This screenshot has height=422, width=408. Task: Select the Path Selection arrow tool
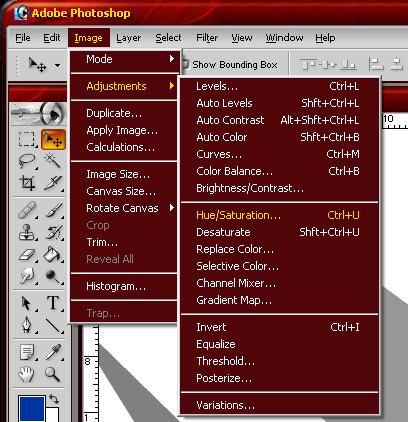click(27, 303)
